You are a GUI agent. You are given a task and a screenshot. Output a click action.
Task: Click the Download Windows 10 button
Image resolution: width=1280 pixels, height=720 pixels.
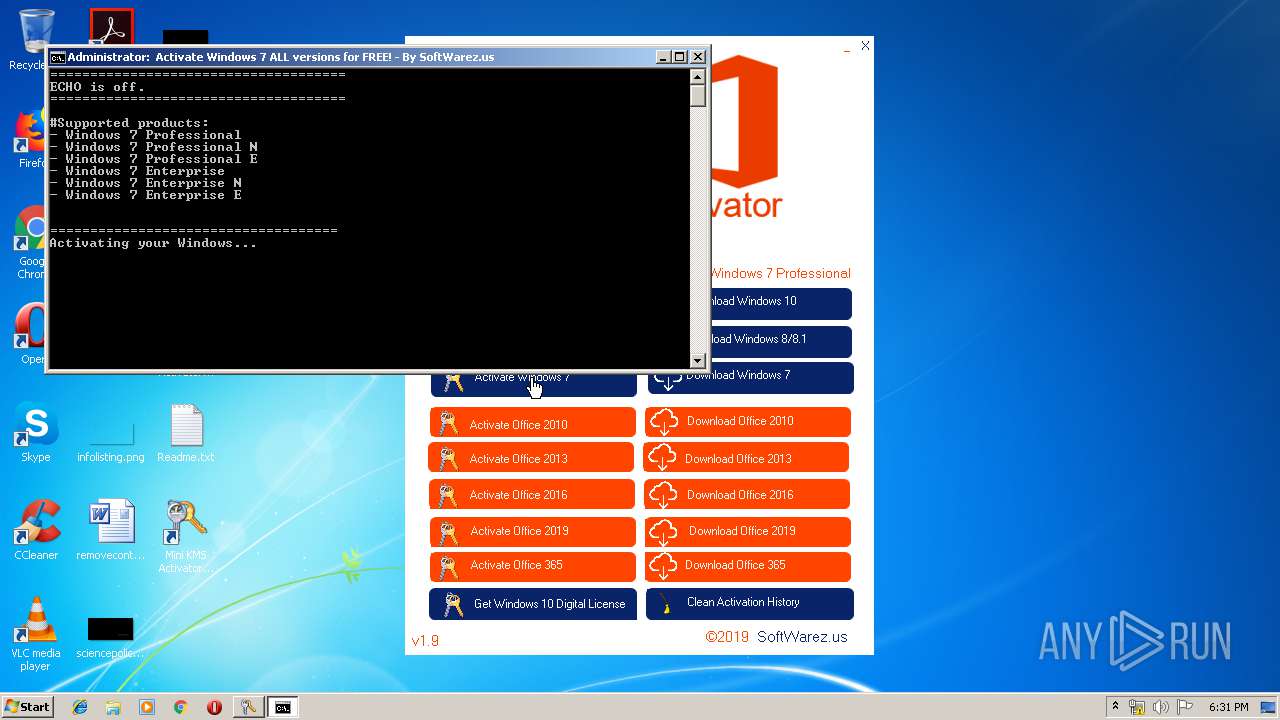pos(781,303)
